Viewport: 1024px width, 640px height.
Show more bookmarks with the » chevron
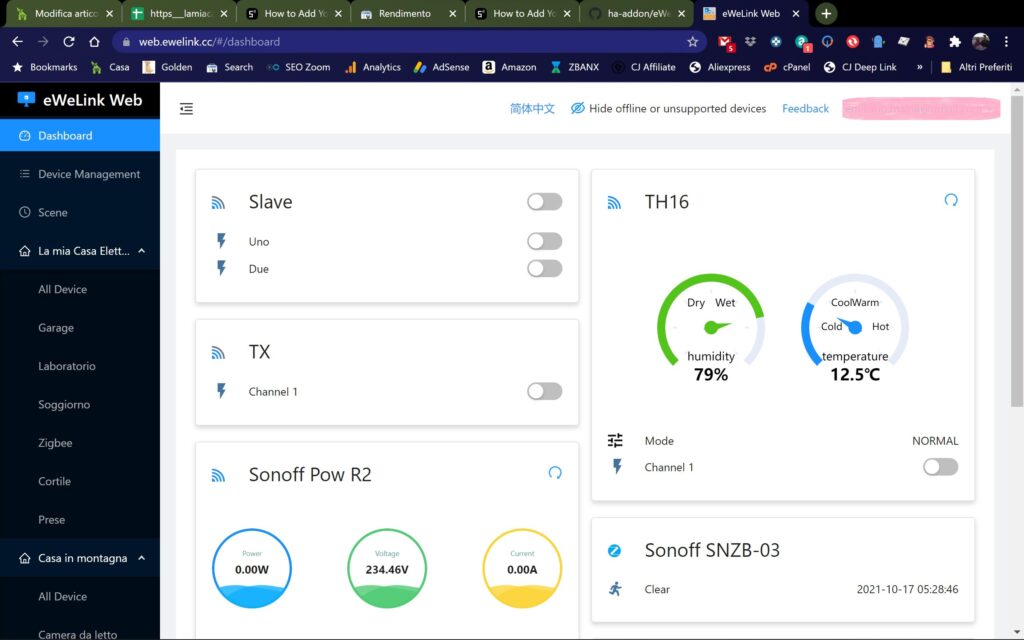[920, 67]
